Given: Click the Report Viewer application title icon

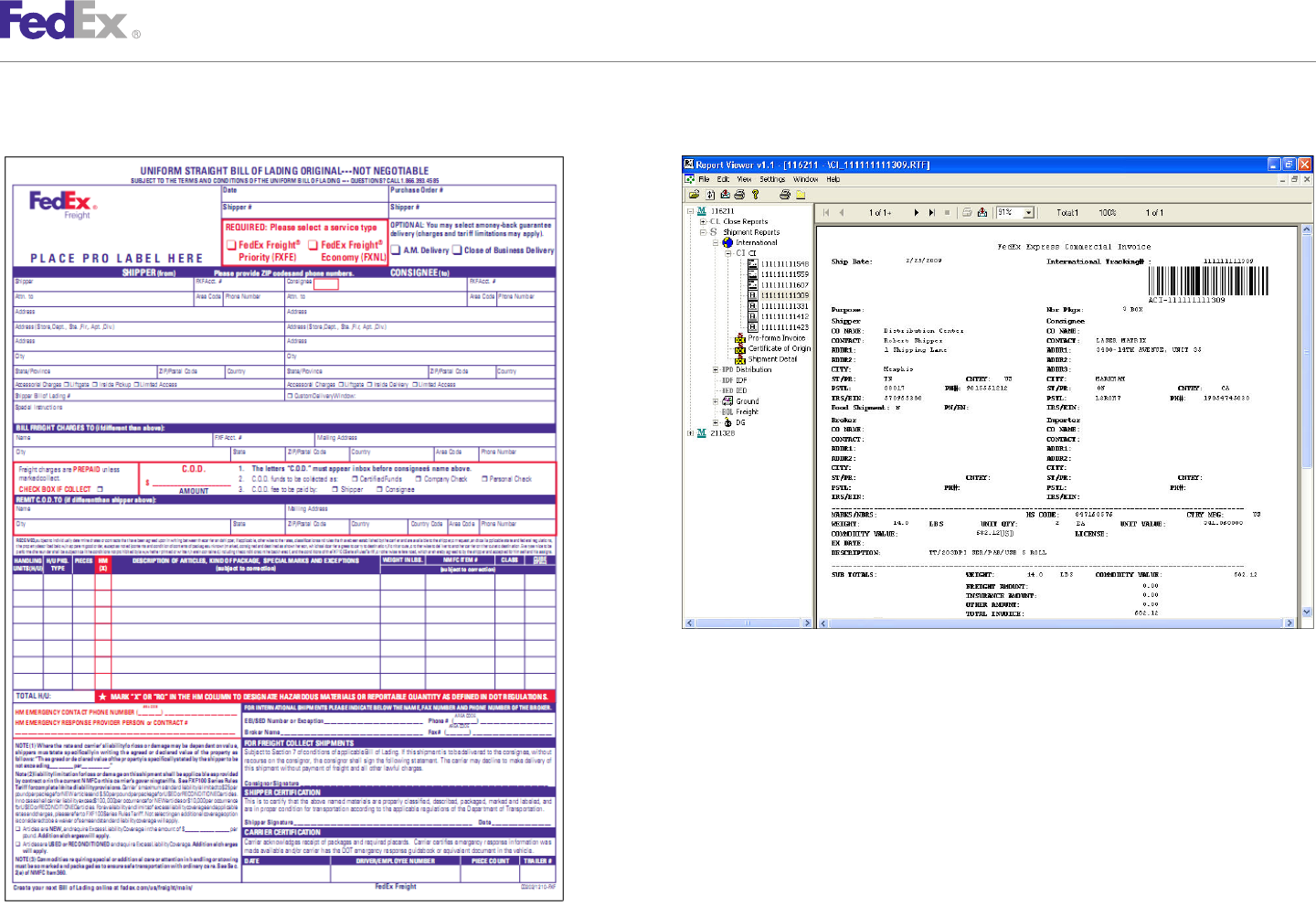Looking at the screenshot, I should pyautogui.click(x=689, y=165).
